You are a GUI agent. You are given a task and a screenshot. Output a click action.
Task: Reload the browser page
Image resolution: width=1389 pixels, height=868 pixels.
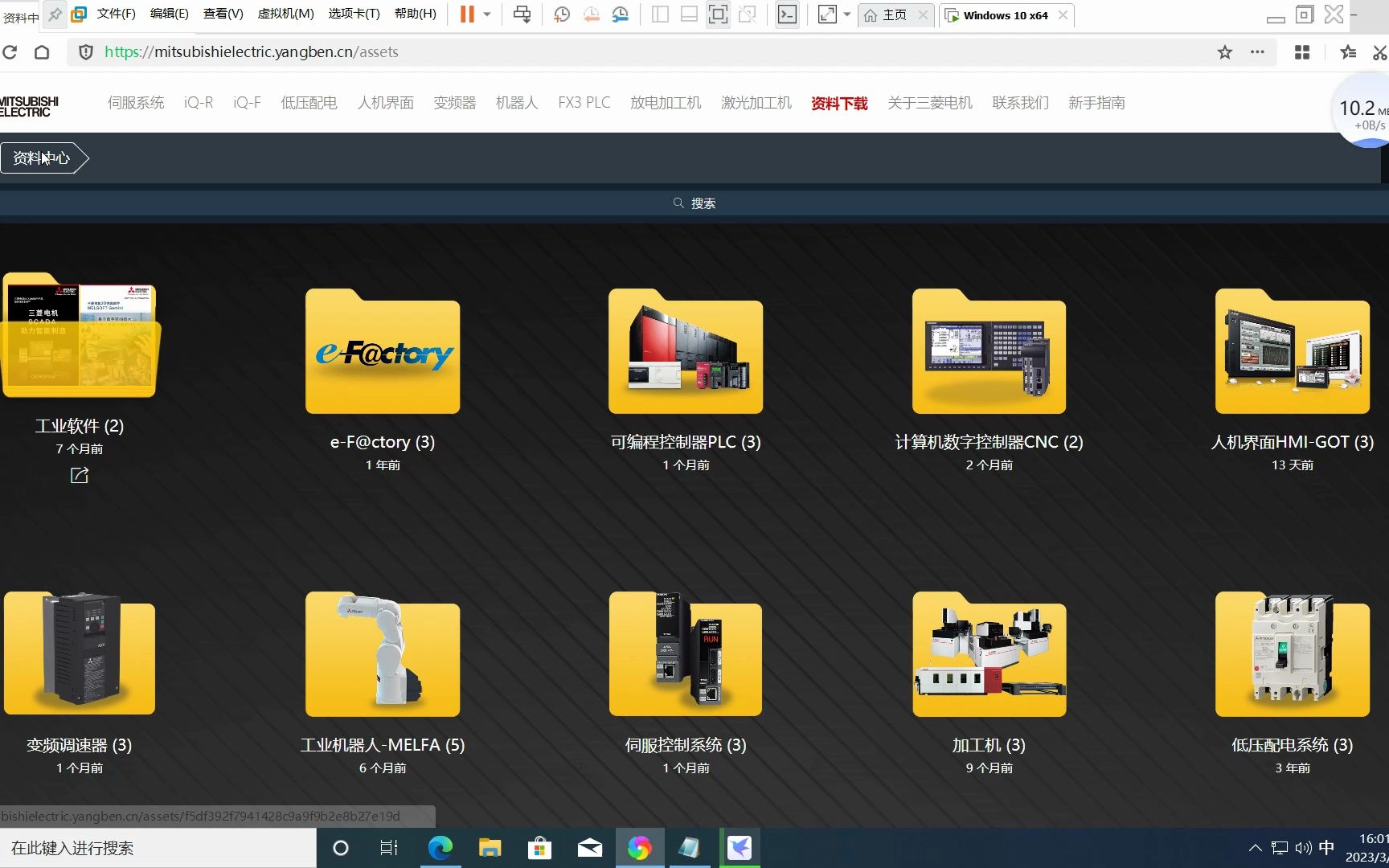click(x=10, y=52)
